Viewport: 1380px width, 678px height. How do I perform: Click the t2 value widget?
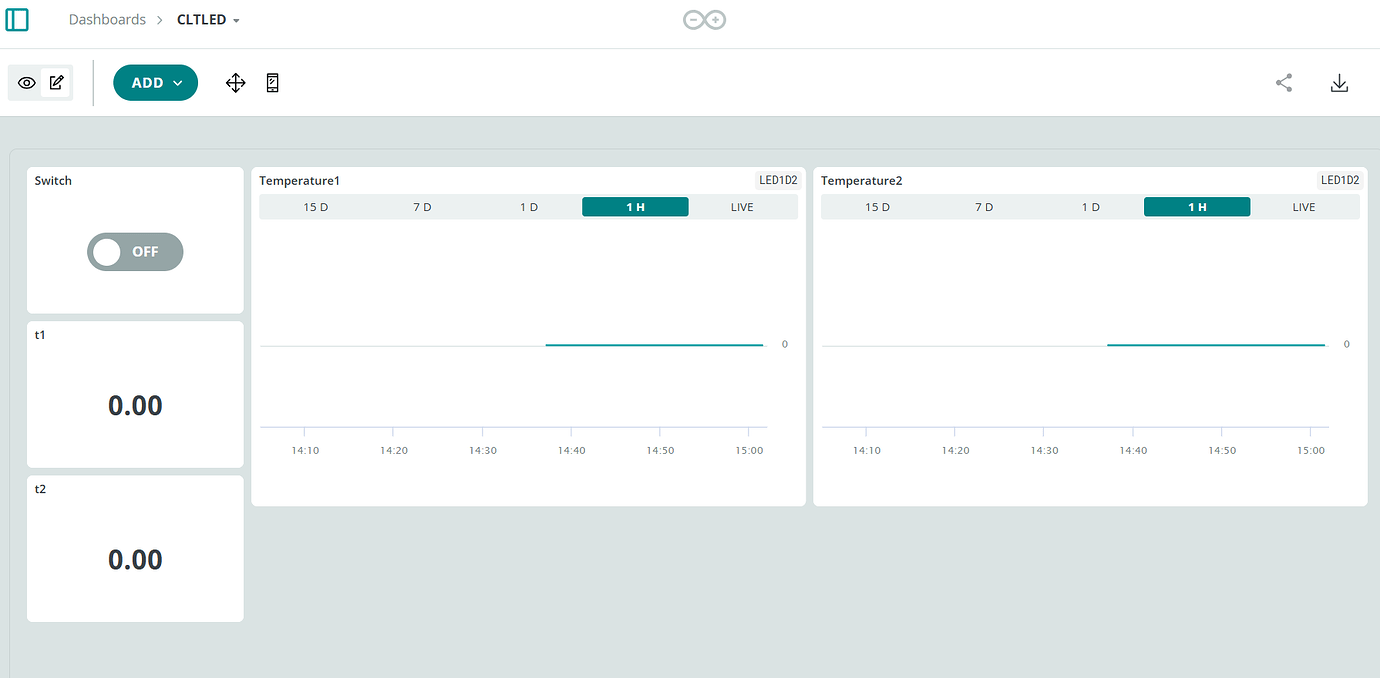point(135,560)
